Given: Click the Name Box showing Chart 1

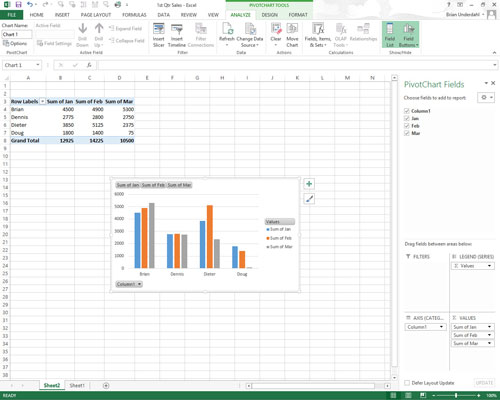Looking at the screenshot, I should [x=22, y=65].
